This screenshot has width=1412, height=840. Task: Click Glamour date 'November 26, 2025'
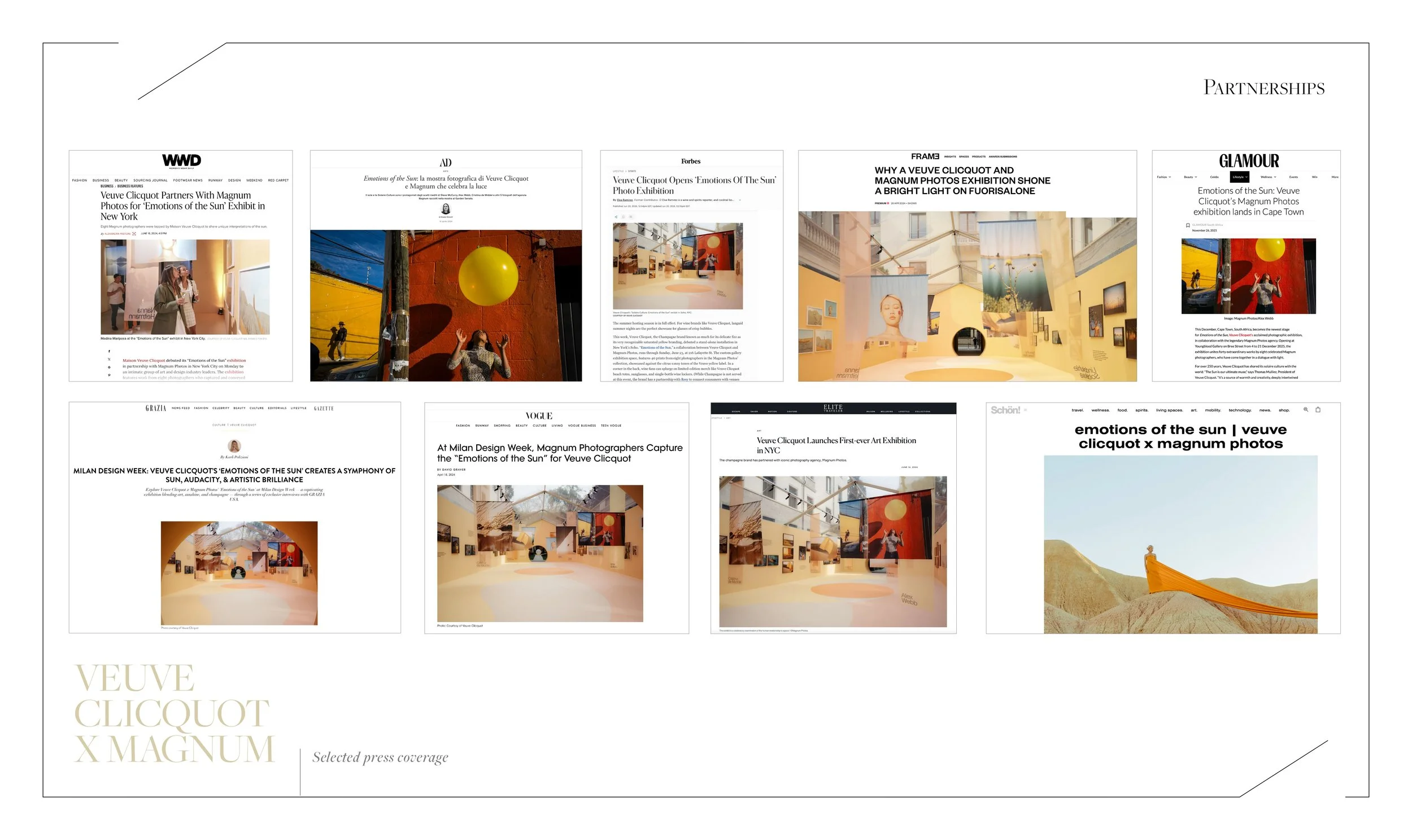tap(1204, 230)
